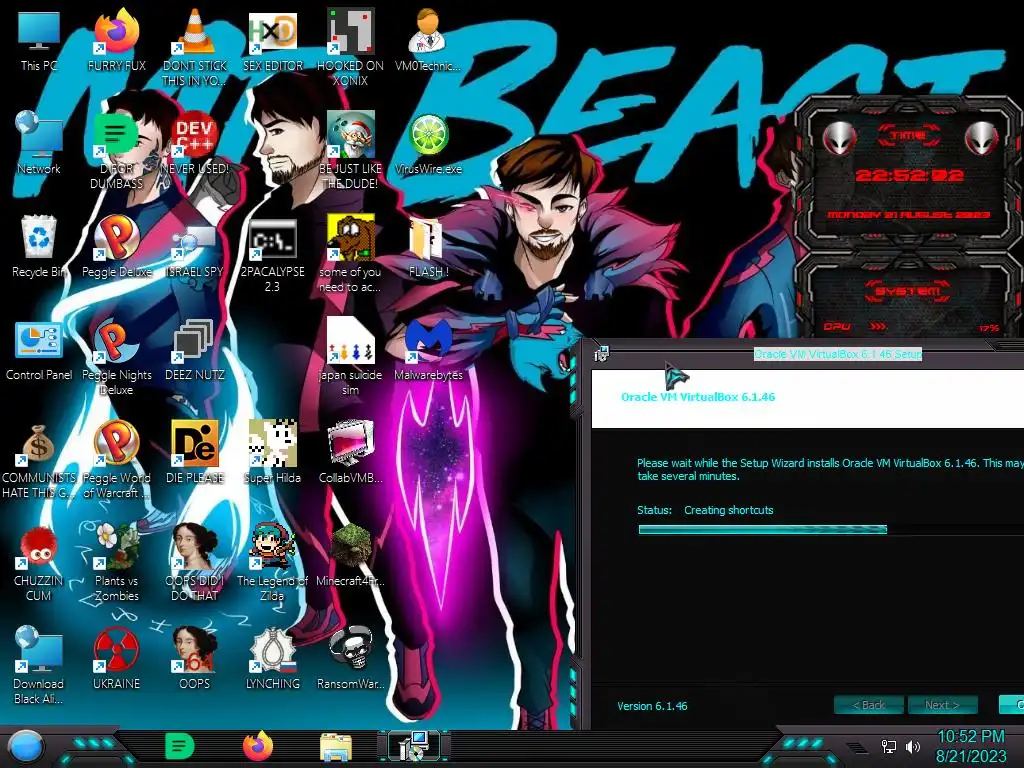Image resolution: width=1024 pixels, height=768 pixels.
Task: Click the Oracle VM VirtualBox 6.1.46 header text
Action: coord(698,396)
